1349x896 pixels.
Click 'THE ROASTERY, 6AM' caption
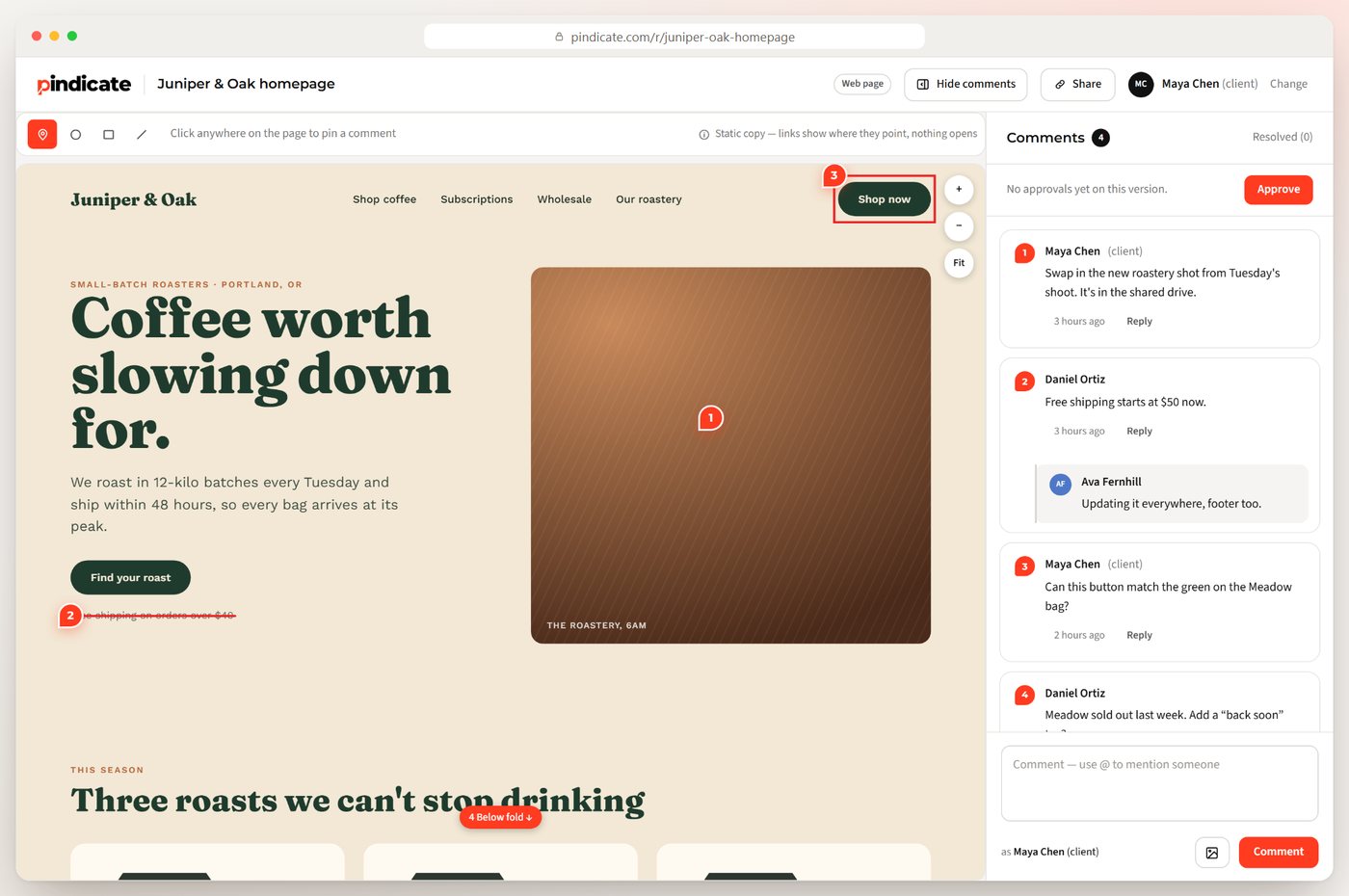(x=596, y=626)
